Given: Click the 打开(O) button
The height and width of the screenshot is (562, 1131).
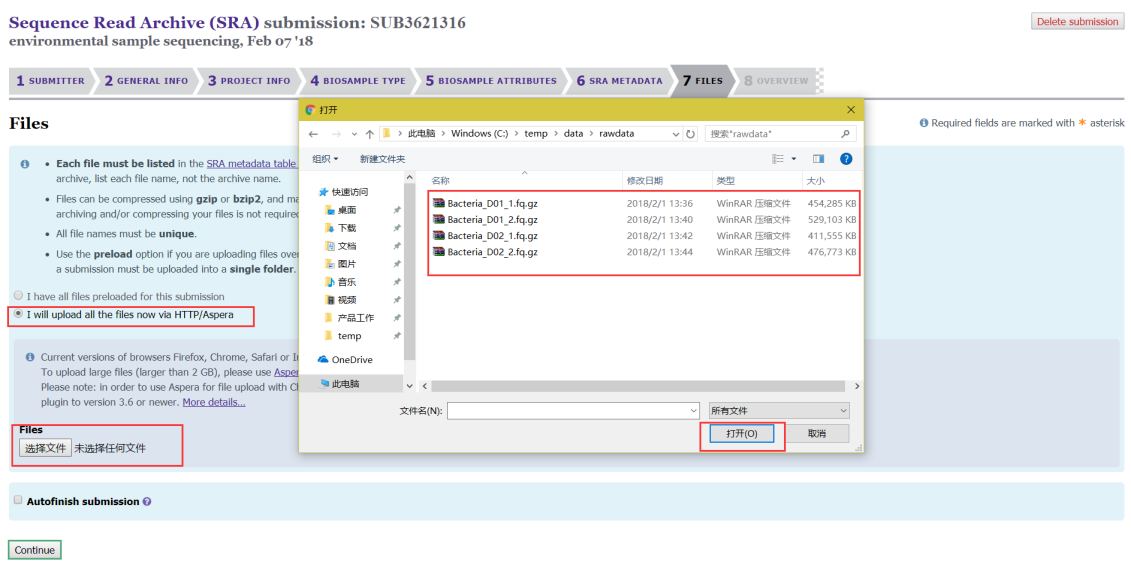Looking at the screenshot, I should click(742, 434).
